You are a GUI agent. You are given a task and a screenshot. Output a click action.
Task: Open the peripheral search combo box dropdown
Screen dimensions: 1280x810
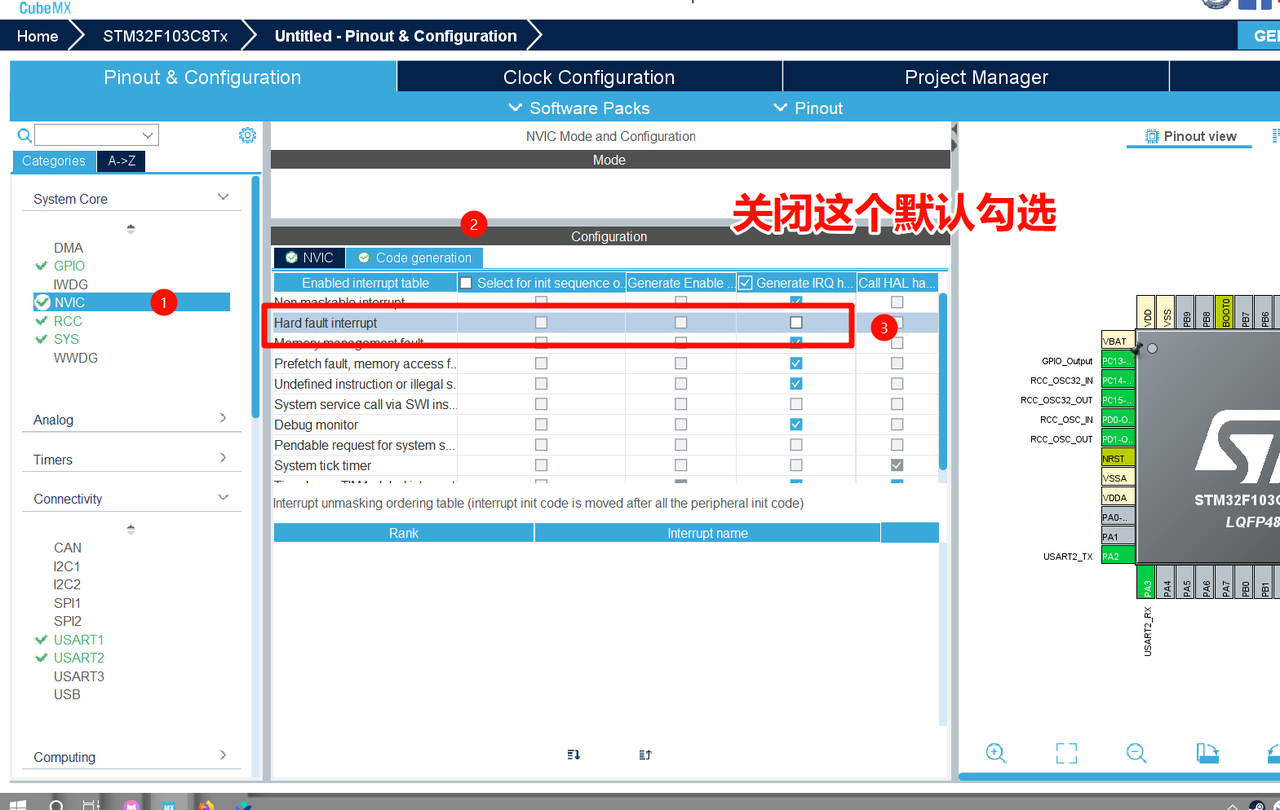(149, 135)
